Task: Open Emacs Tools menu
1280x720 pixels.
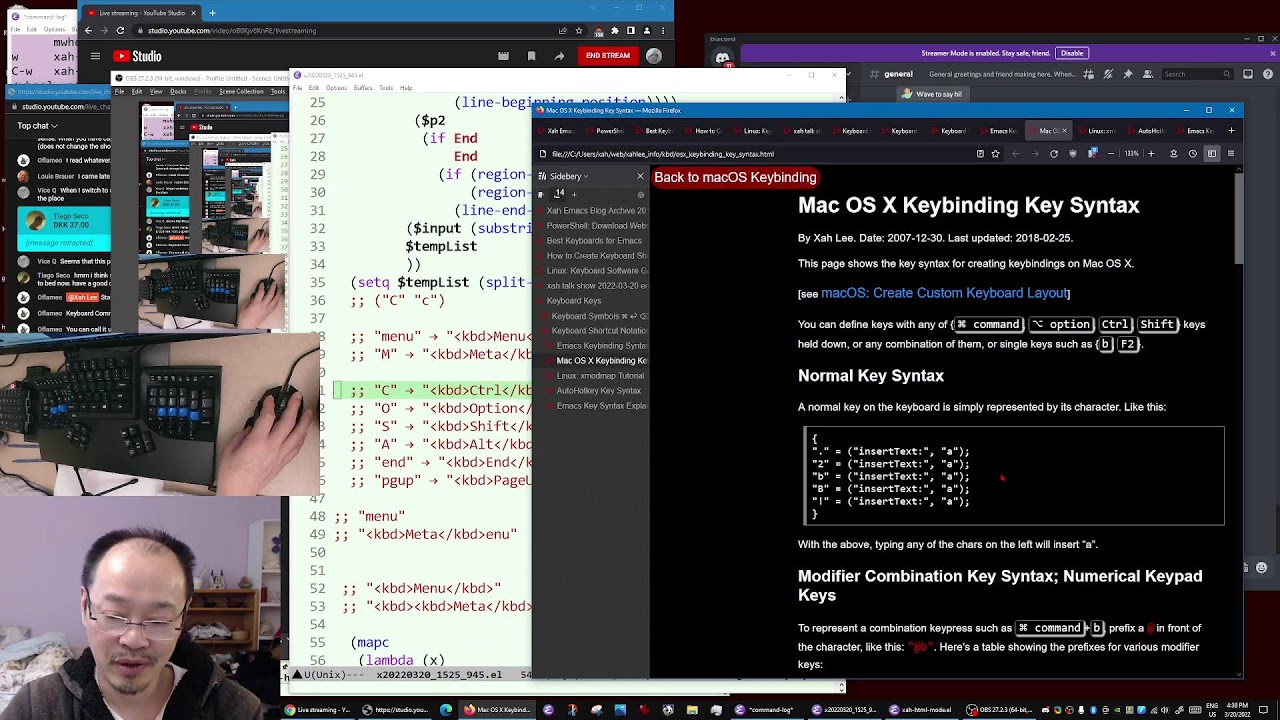Action: point(386,88)
